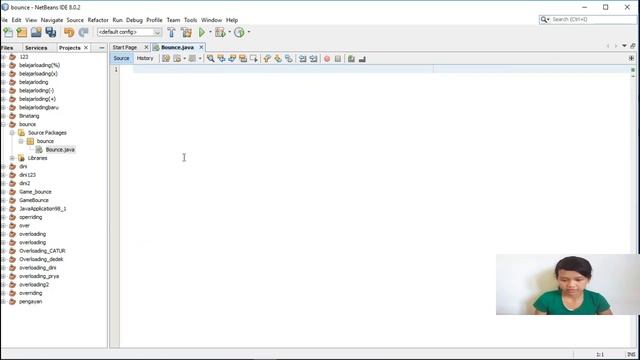The image size is (640, 360).
Task: Find previous occurrence in editor toolbar
Action: pos(221,59)
